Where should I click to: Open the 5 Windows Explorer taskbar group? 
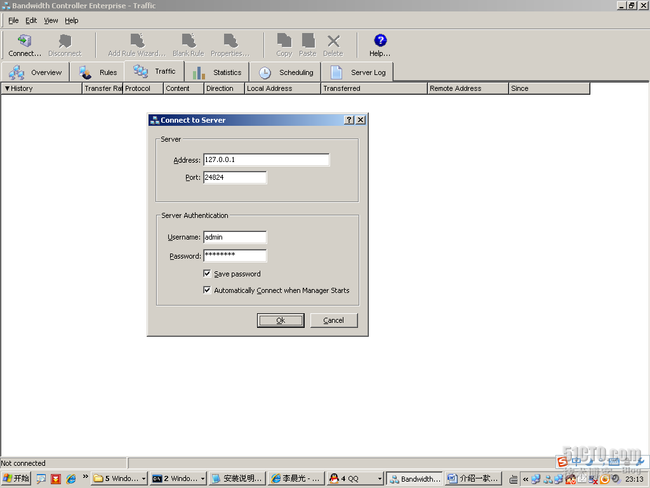119,478
